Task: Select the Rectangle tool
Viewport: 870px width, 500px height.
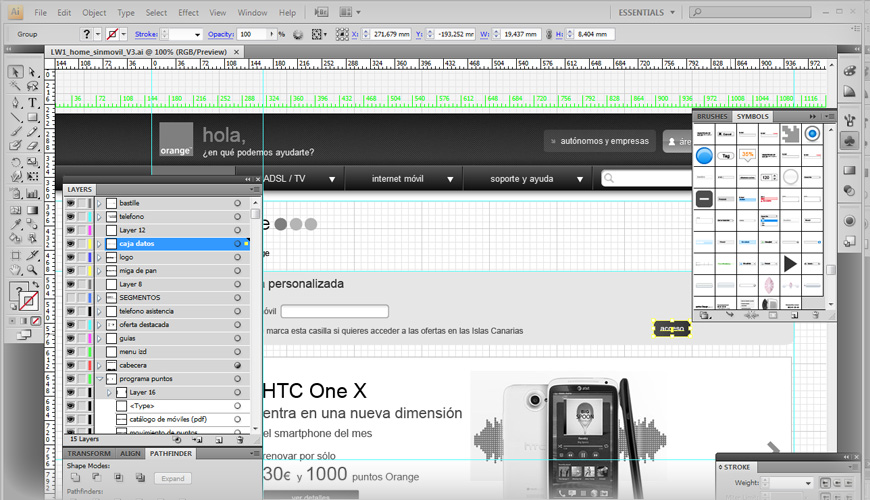Action: coord(32,117)
